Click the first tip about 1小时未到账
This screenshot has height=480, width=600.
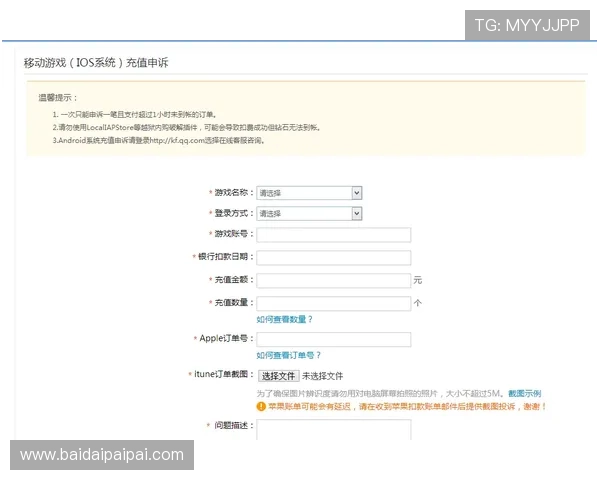tap(135, 114)
